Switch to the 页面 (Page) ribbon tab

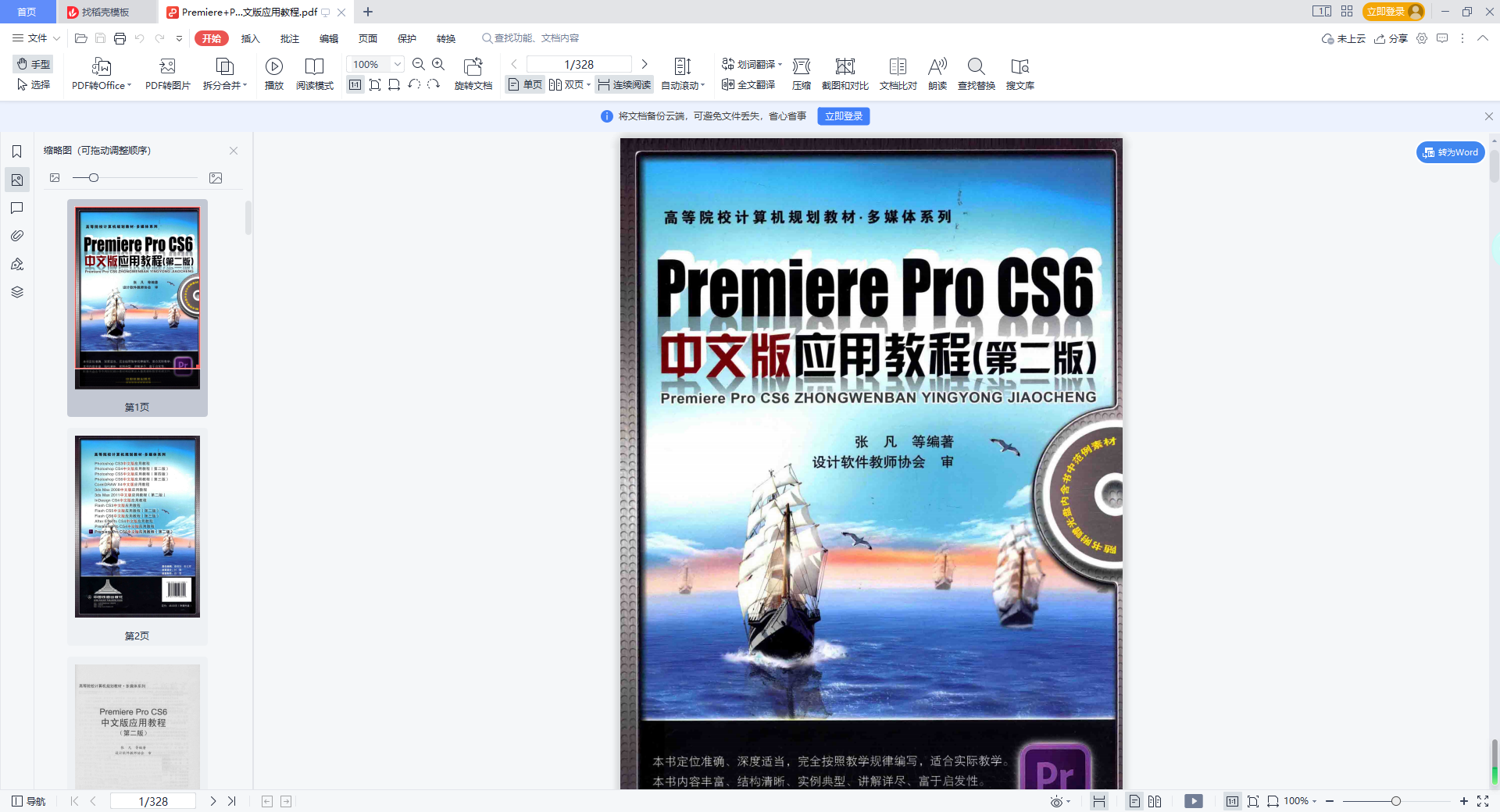(367, 38)
